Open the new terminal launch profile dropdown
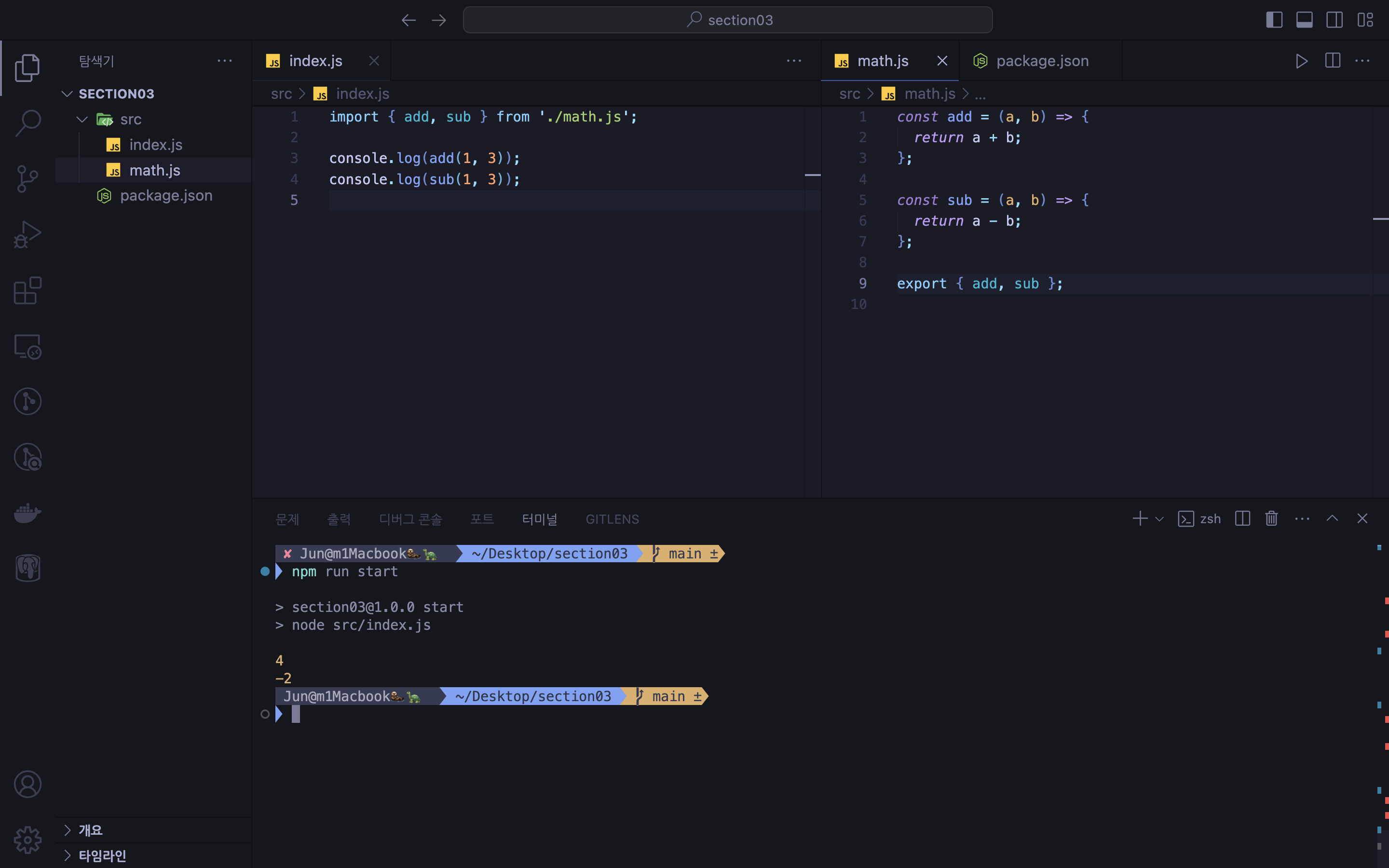The height and width of the screenshot is (868, 1389). (1160, 519)
